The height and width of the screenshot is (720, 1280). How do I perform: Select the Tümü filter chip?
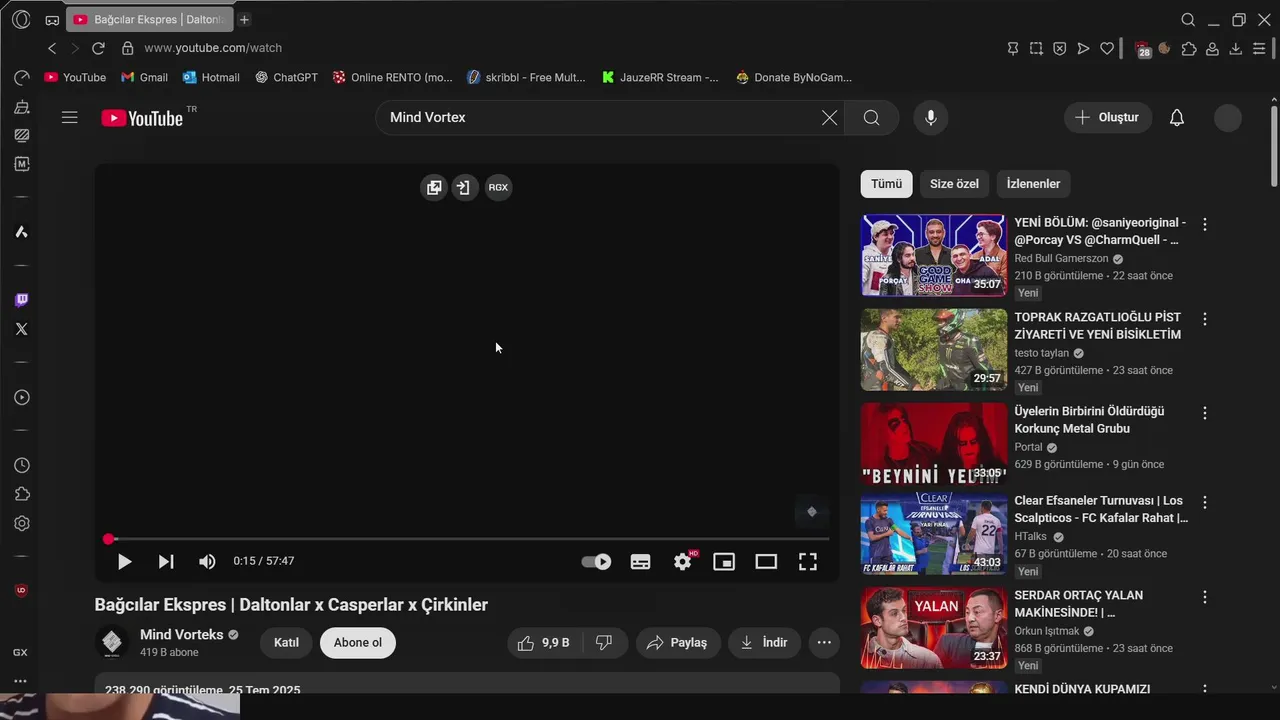point(886,184)
